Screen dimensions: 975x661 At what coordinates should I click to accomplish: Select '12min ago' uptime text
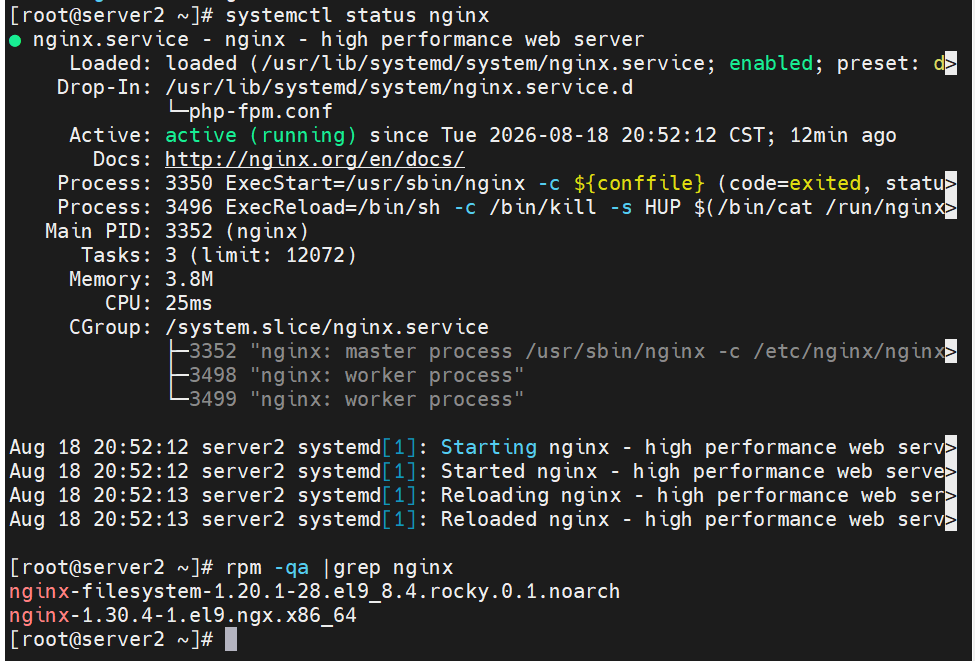point(843,136)
